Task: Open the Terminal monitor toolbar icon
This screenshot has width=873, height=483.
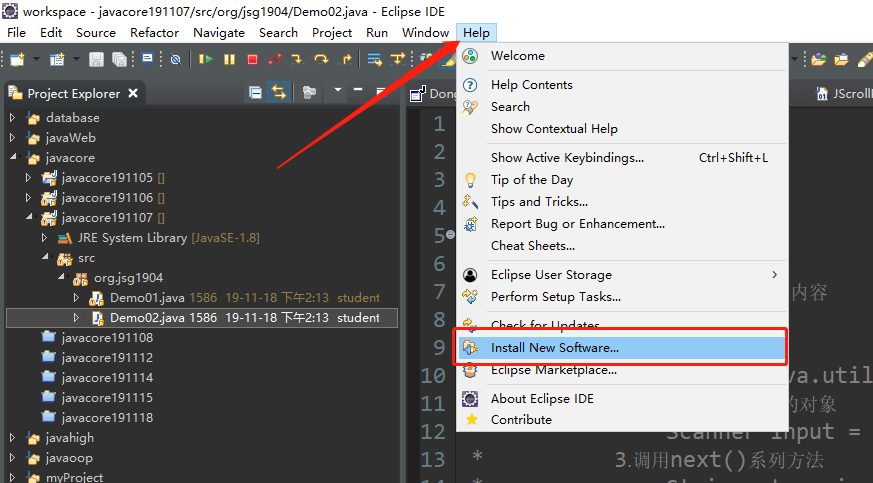Action: 148,58
